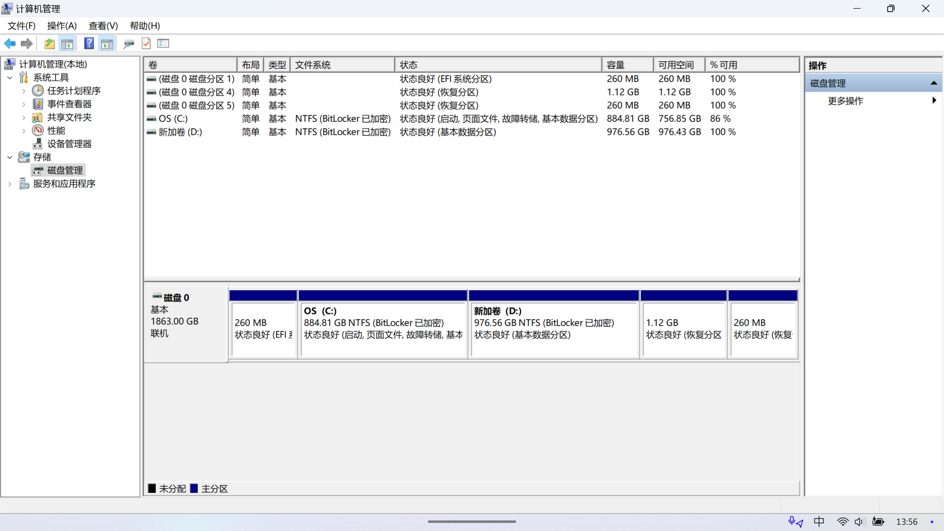
Task: Open the 帮助(H) menu
Action: (144, 26)
